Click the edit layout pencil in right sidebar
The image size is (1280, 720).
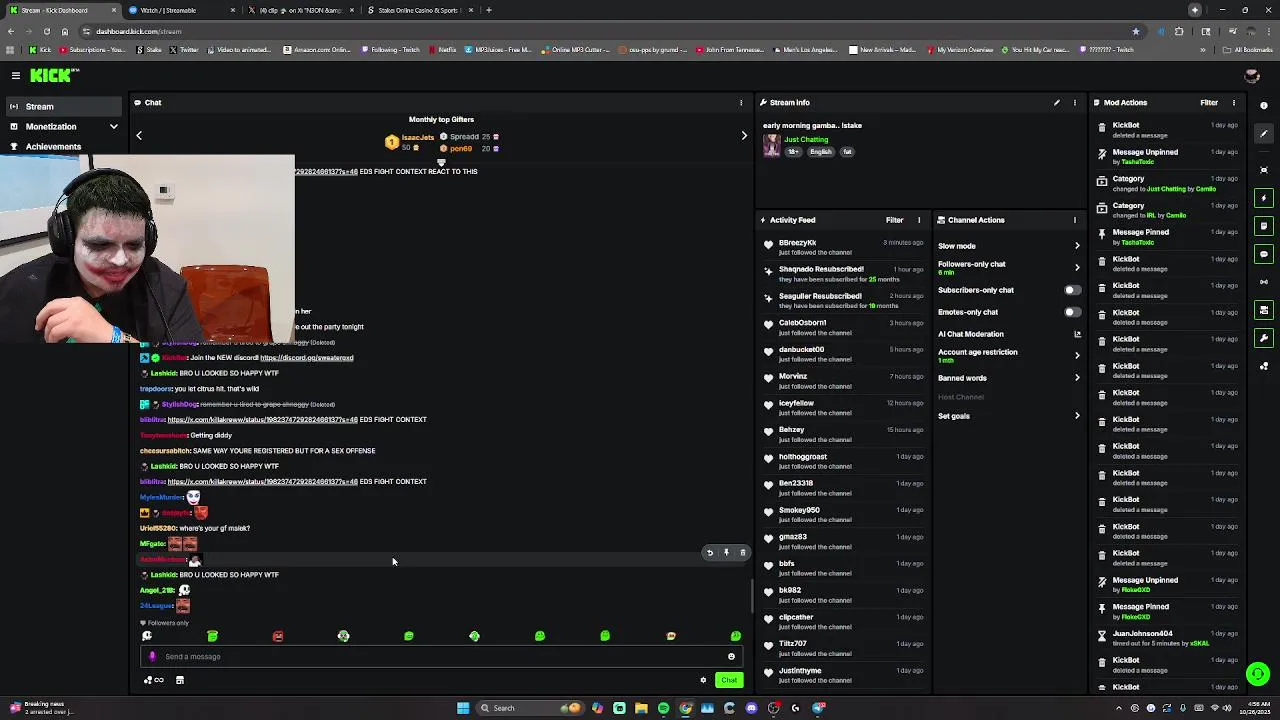point(1264,133)
